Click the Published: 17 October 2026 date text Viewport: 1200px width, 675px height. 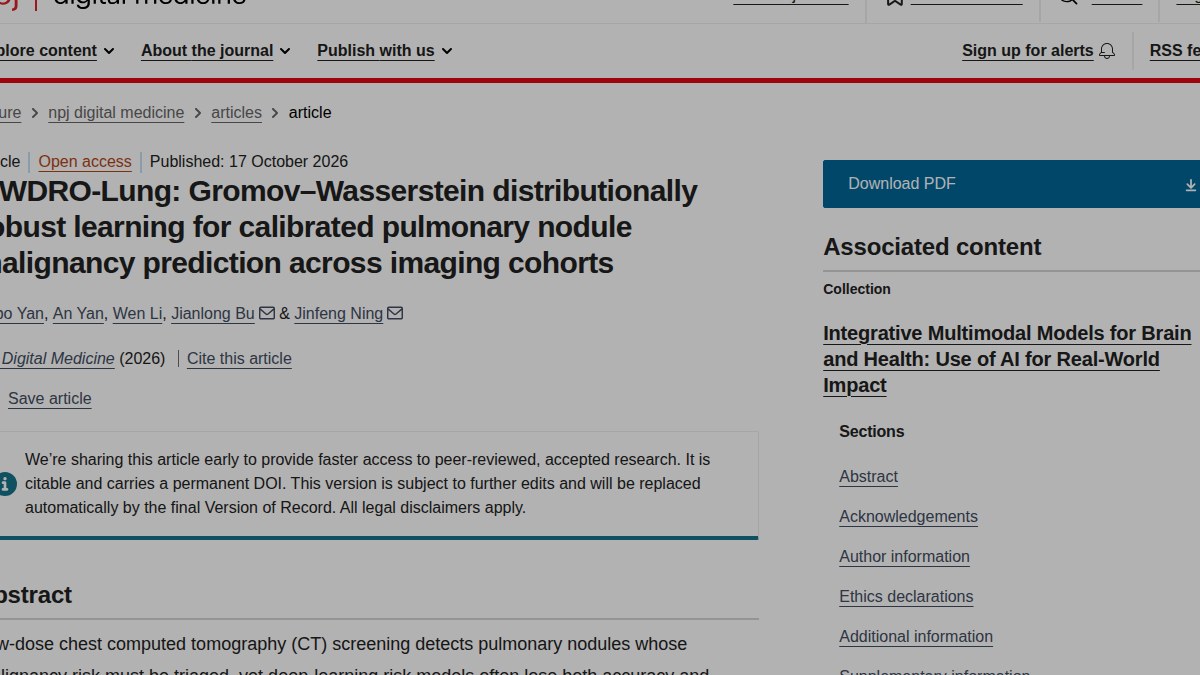pos(249,162)
